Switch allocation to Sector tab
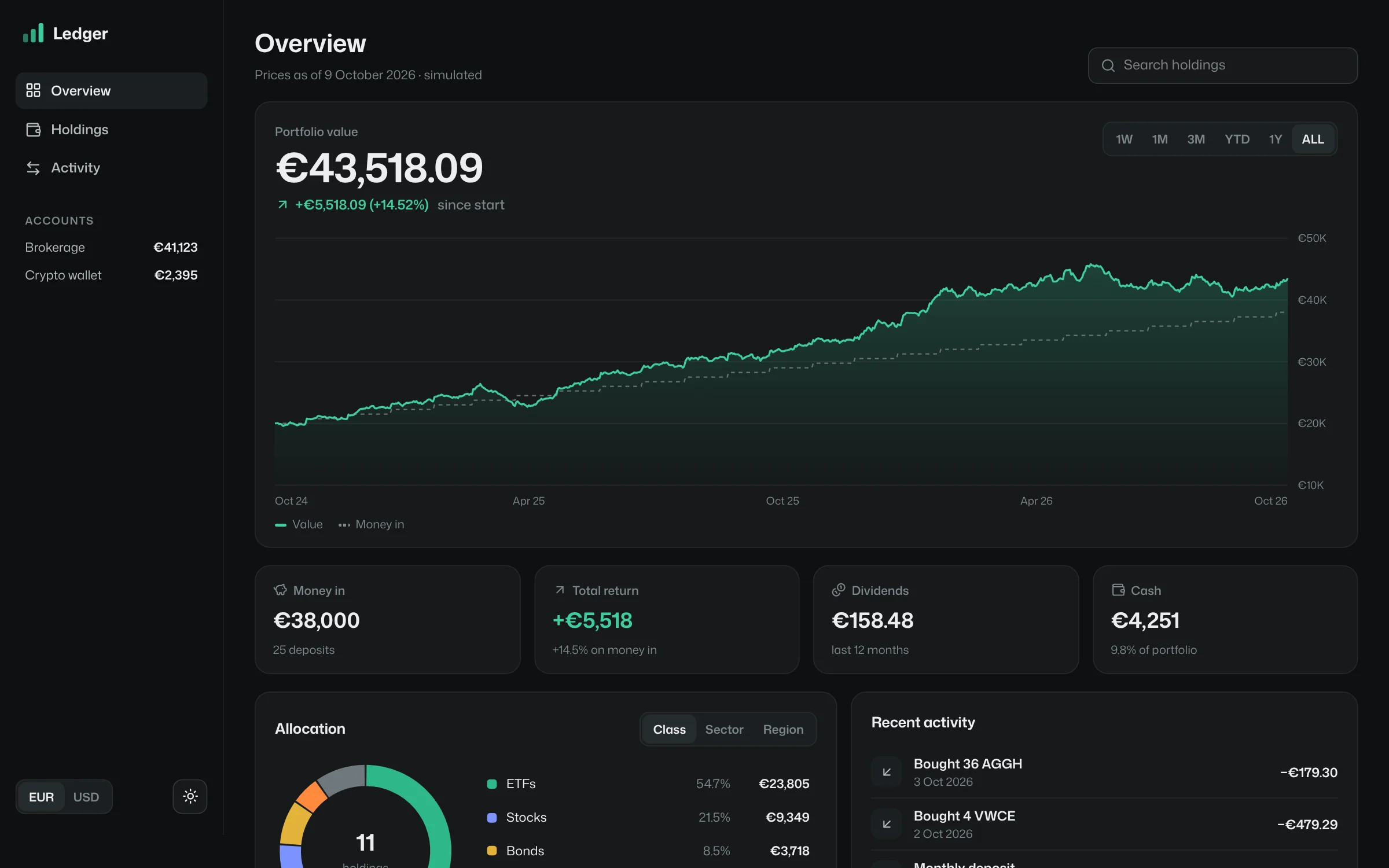Image resolution: width=1389 pixels, height=868 pixels. tap(724, 729)
